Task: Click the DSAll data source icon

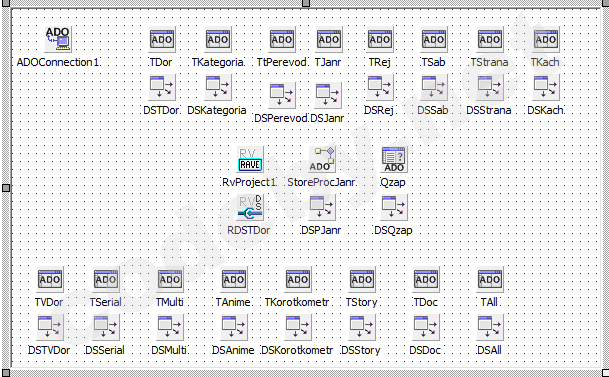Action: tap(490, 327)
